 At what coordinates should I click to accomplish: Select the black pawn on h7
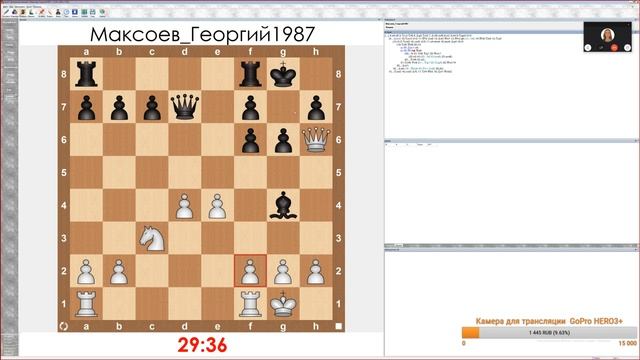click(316, 108)
